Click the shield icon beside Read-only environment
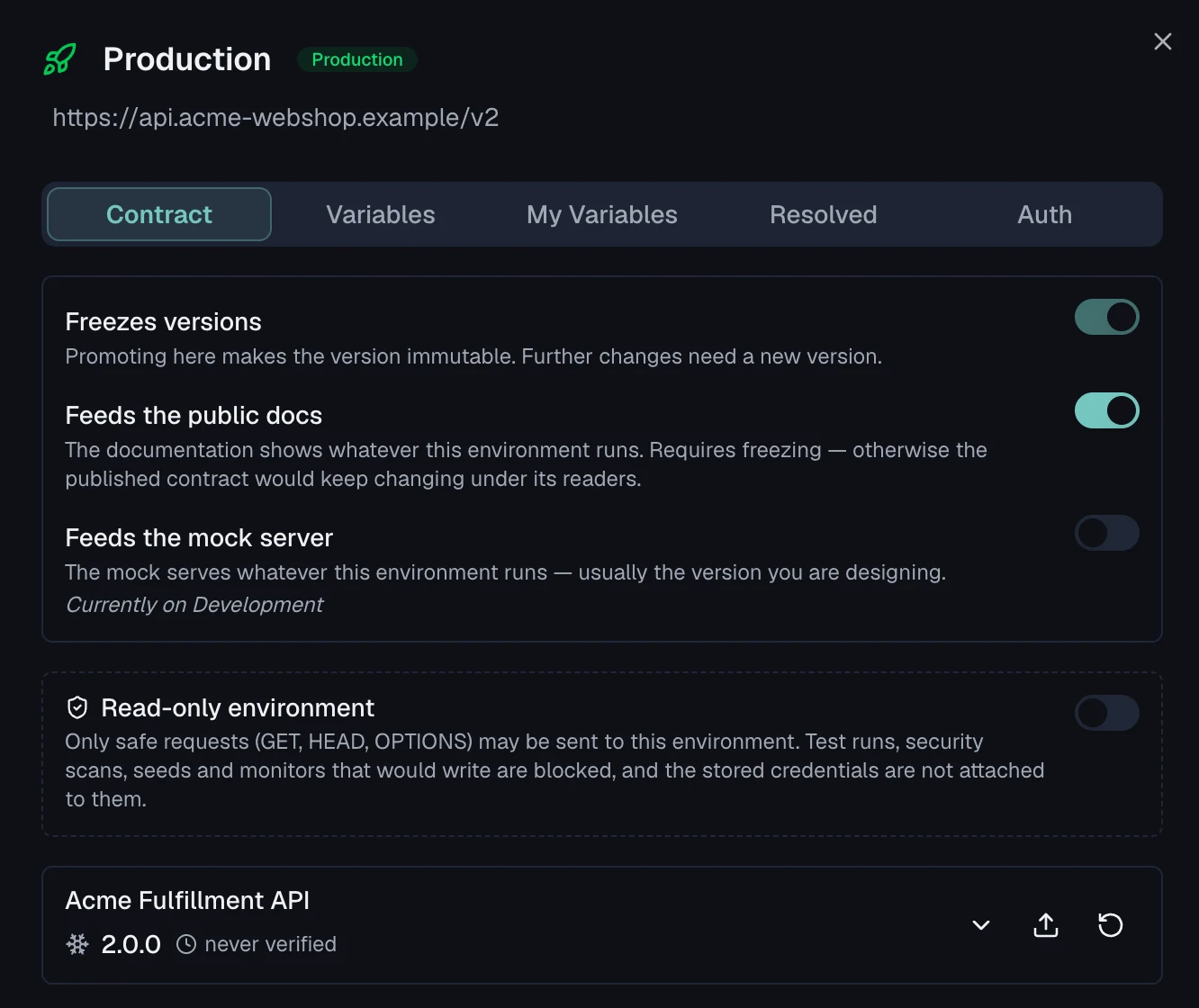Image resolution: width=1199 pixels, height=1008 pixels. point(77,708)
